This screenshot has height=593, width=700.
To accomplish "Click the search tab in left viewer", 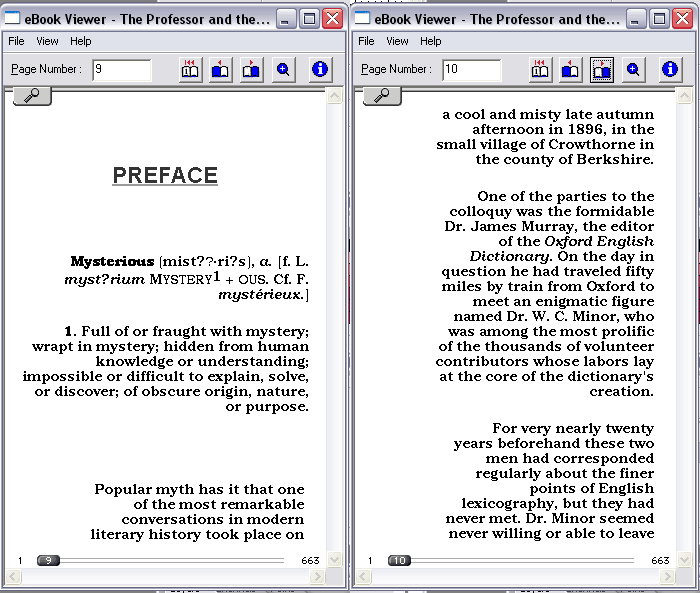I will point(32,96).
